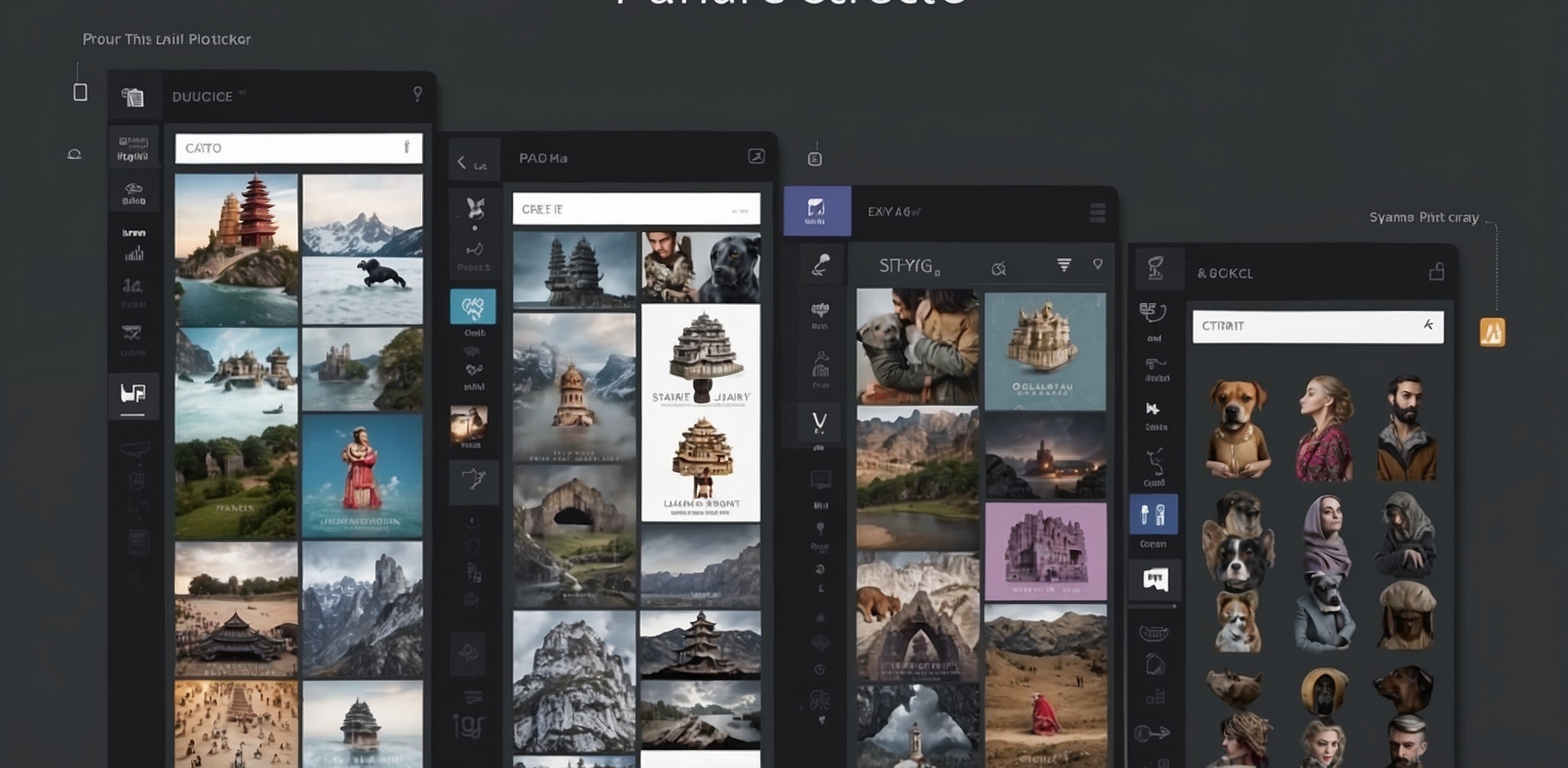Select the bar chart icon in DUUCICE sidebar

pos(134,253)
